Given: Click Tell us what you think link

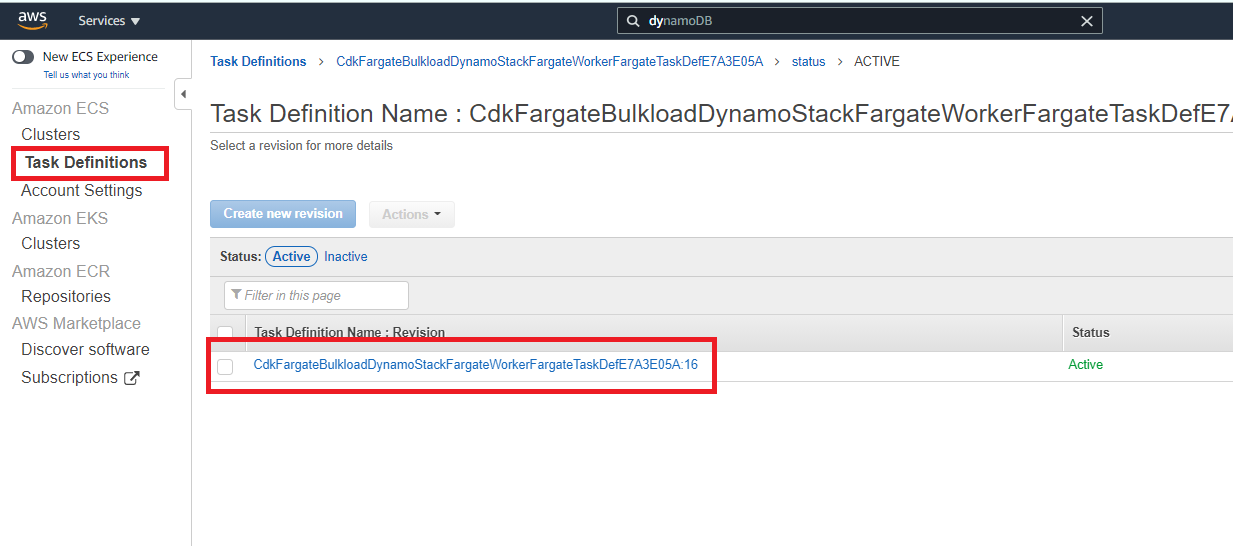Looking at the screenshot, I should point(86,75).
